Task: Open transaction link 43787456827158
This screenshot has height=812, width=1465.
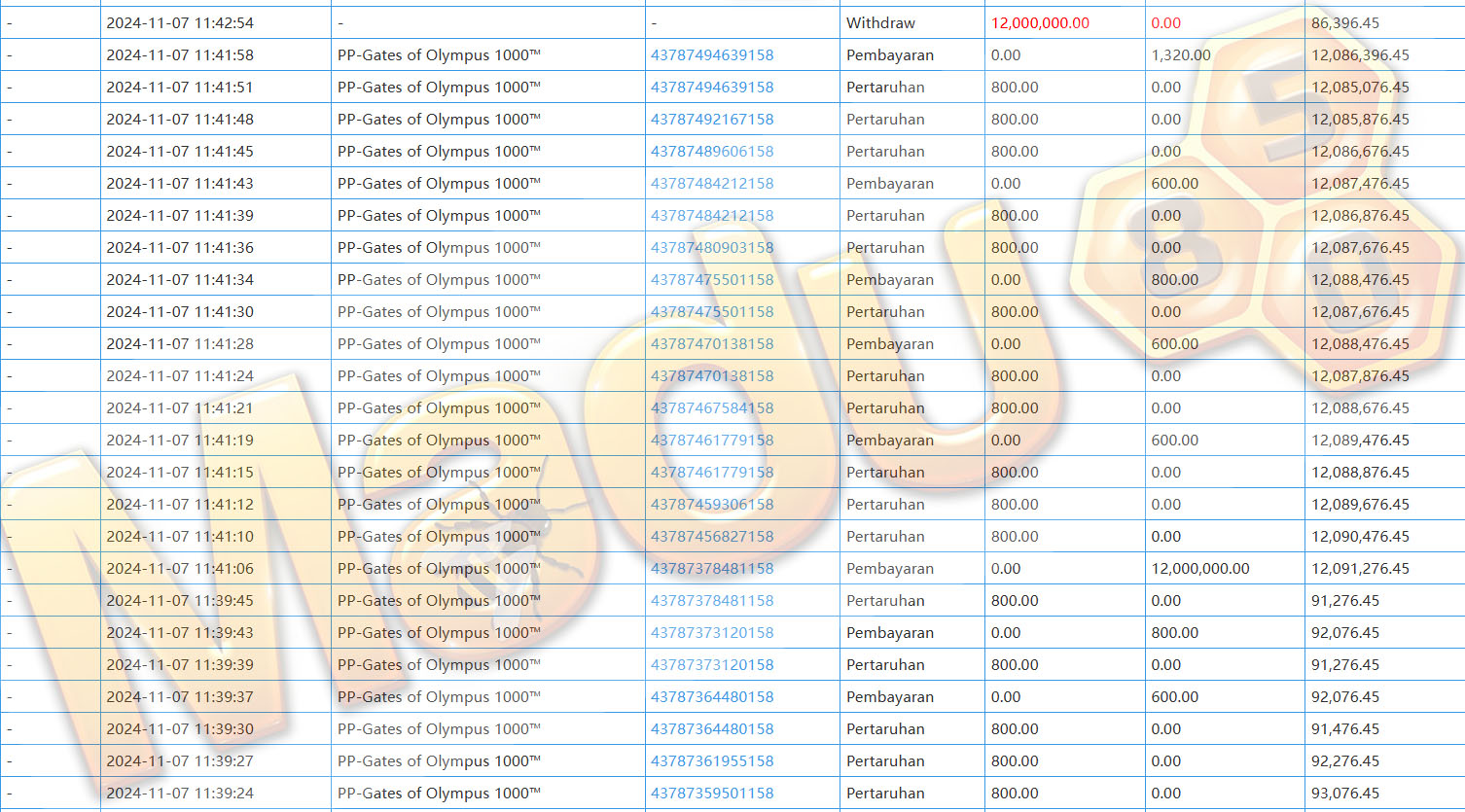Action: tap(712, 537)
